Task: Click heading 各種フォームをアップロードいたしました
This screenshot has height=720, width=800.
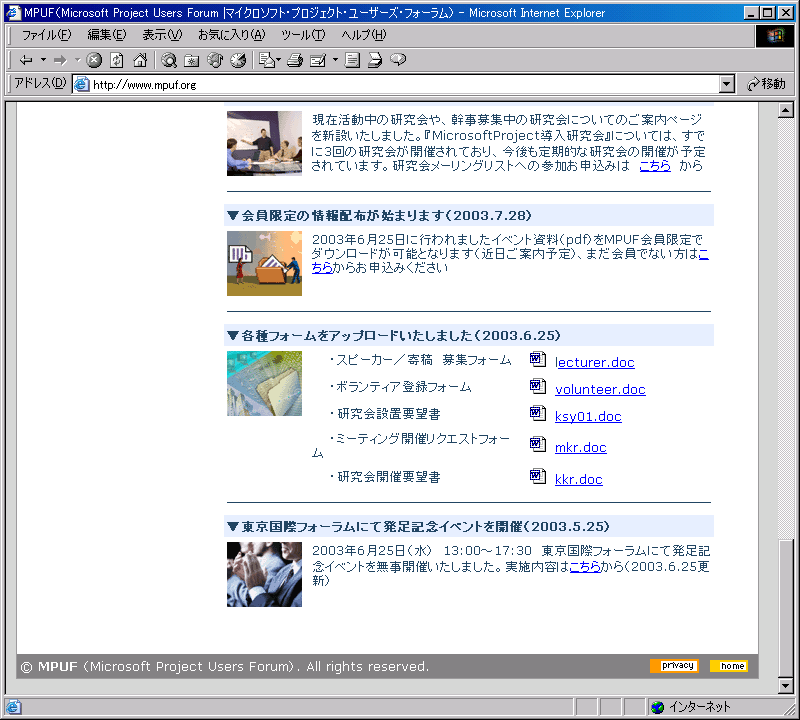Action: tap(401, 335)
